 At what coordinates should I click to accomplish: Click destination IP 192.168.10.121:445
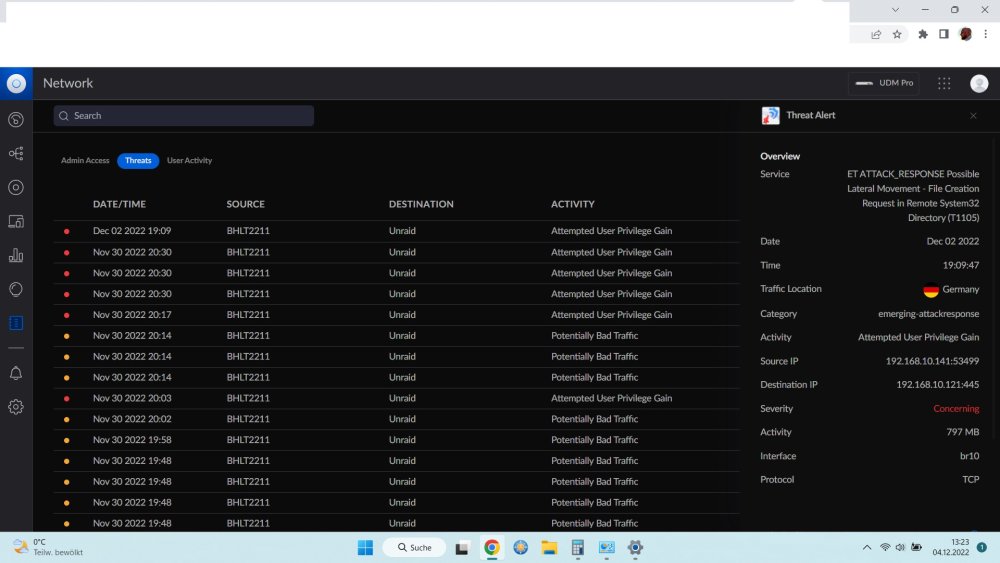pyautogui.click(x=938, y=384)
